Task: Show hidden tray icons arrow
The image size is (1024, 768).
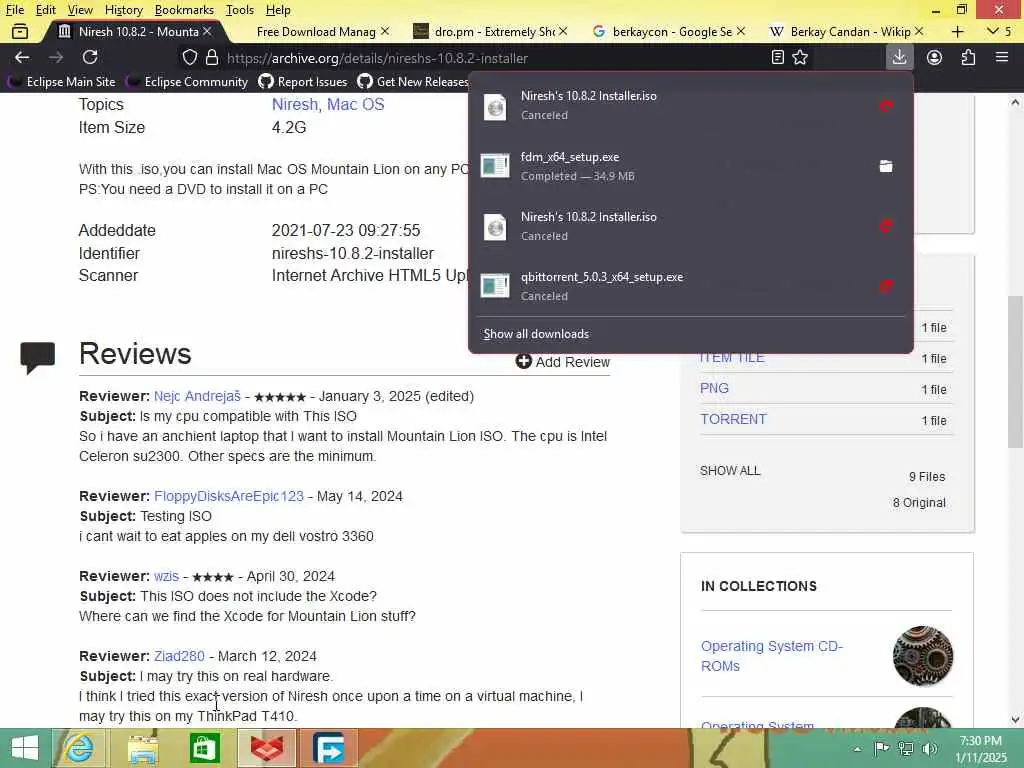Action: (x=857, y=749)
